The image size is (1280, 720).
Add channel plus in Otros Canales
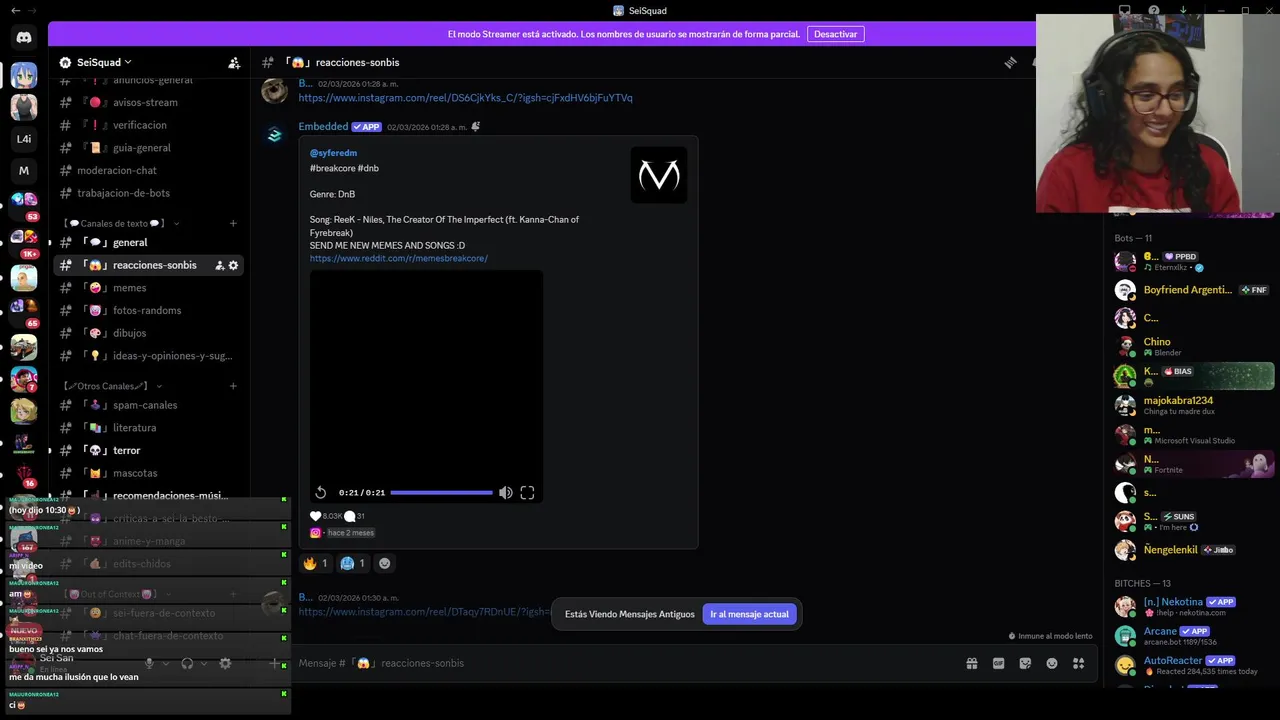(233, 386)
